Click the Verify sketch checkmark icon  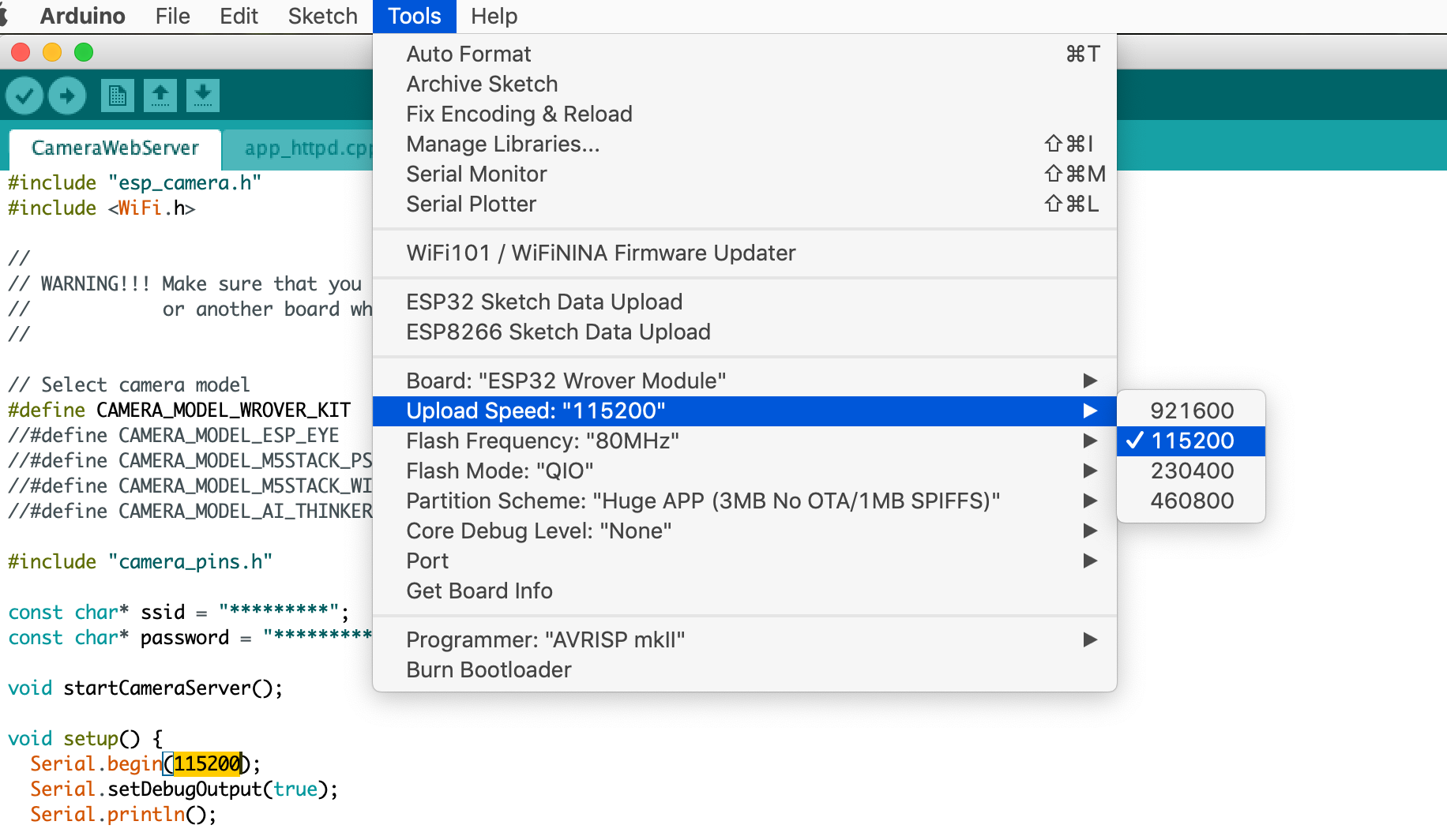[x=24, y=96]
